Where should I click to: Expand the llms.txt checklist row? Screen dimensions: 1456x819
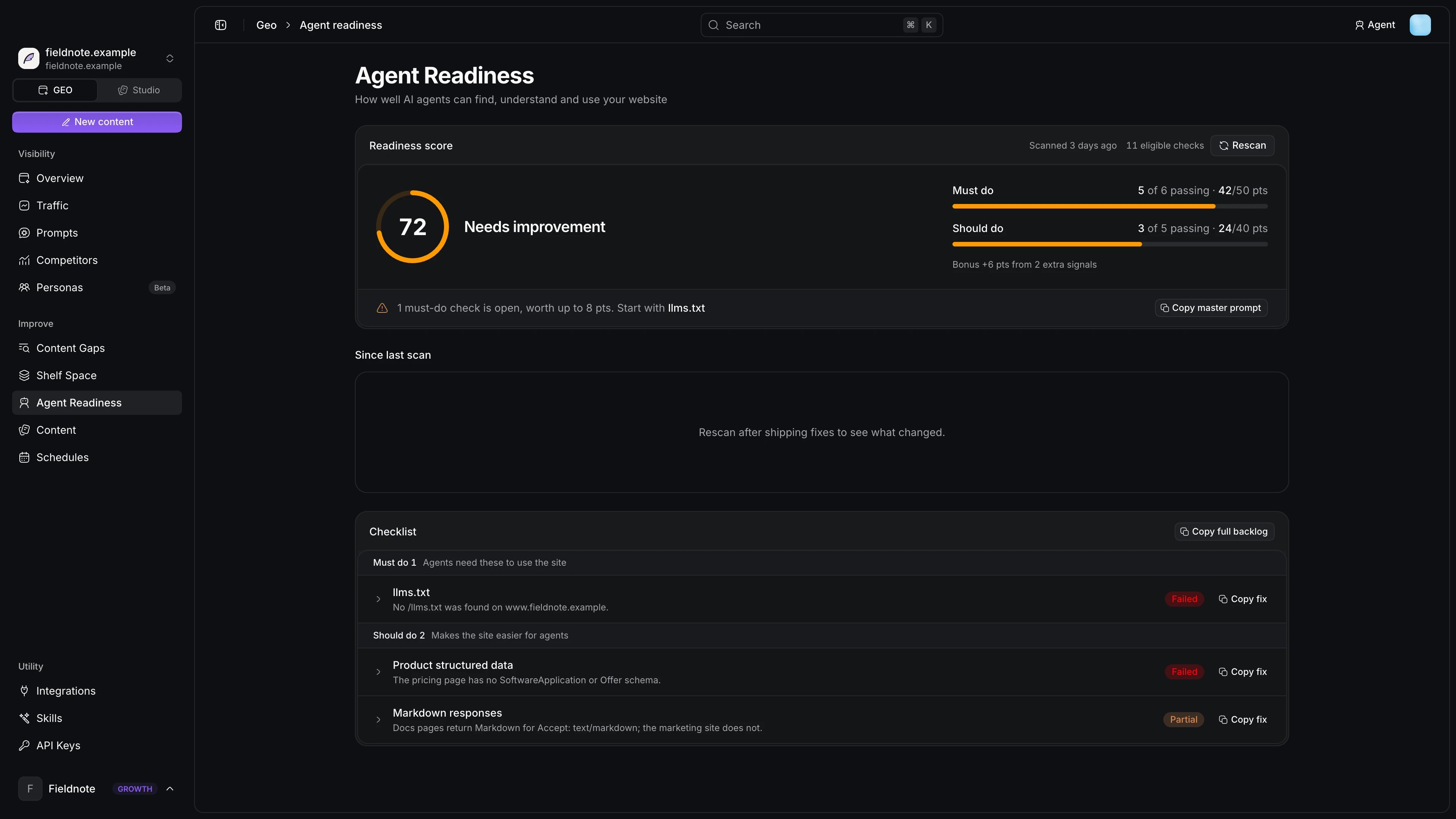[378, 599]
